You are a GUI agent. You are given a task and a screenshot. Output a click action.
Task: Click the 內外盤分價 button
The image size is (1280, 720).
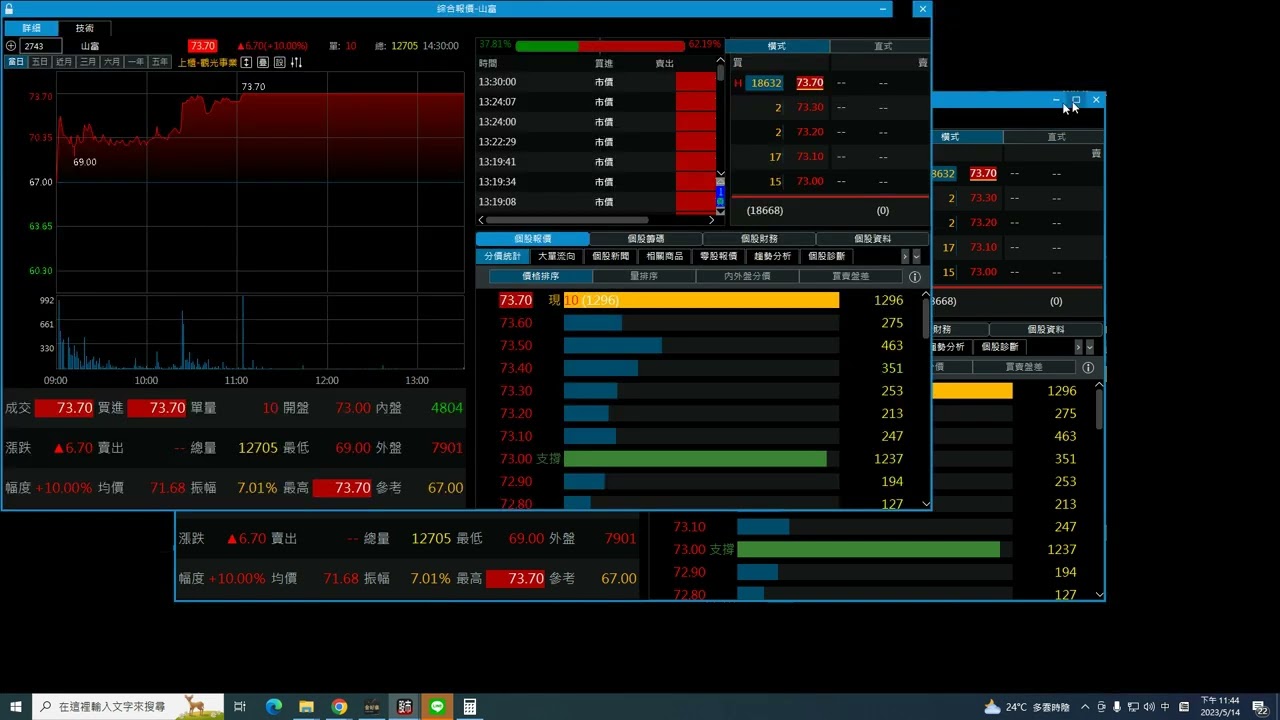(x=747, y=277)
